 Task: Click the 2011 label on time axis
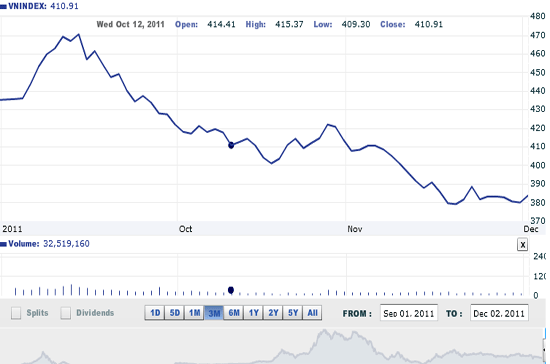click(x=12, y=229)
